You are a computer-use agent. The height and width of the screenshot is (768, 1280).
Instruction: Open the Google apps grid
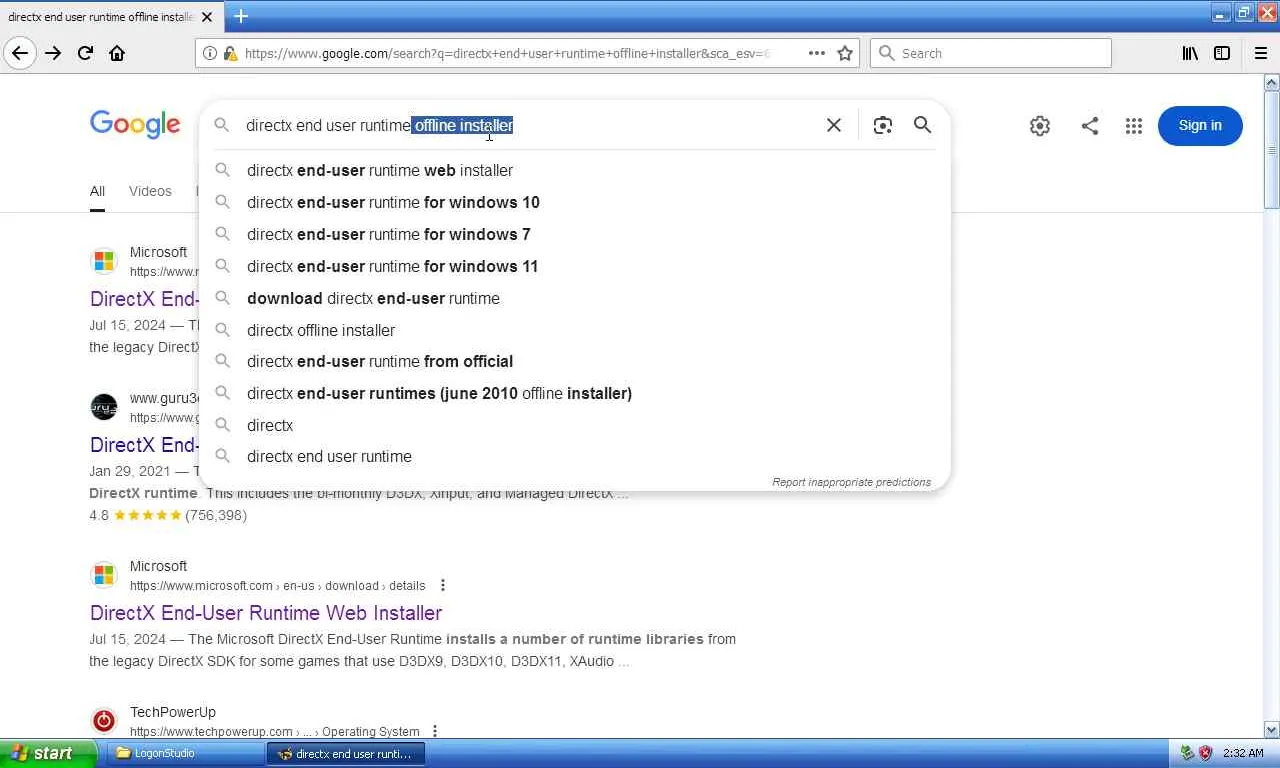pyautogui.click(x=1133, y=125)
